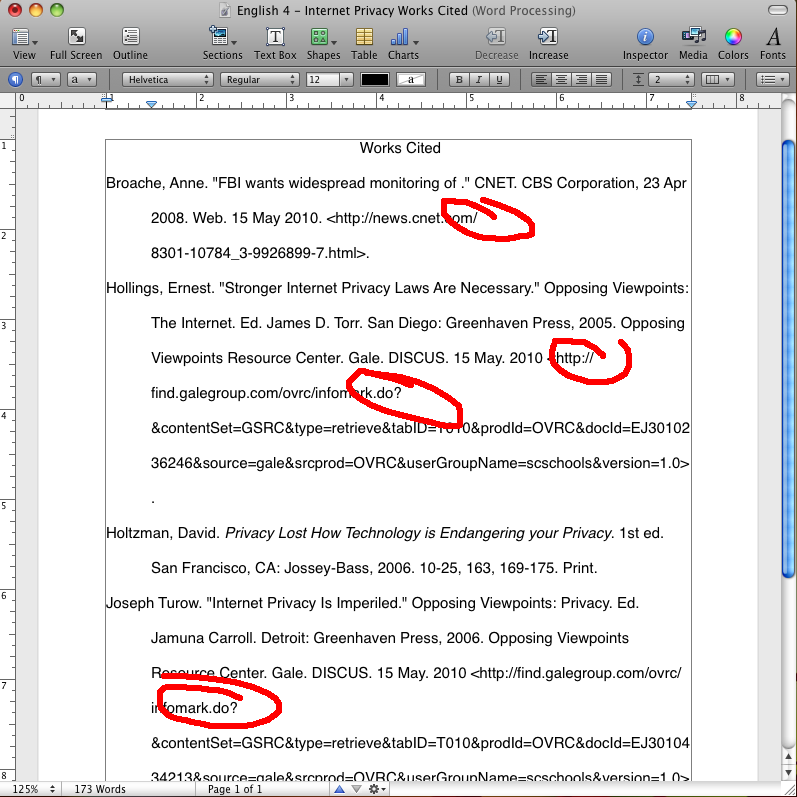Align text right
Image resolution: width=797 pixels, height=797 pixels.
(x=581, y=80)
